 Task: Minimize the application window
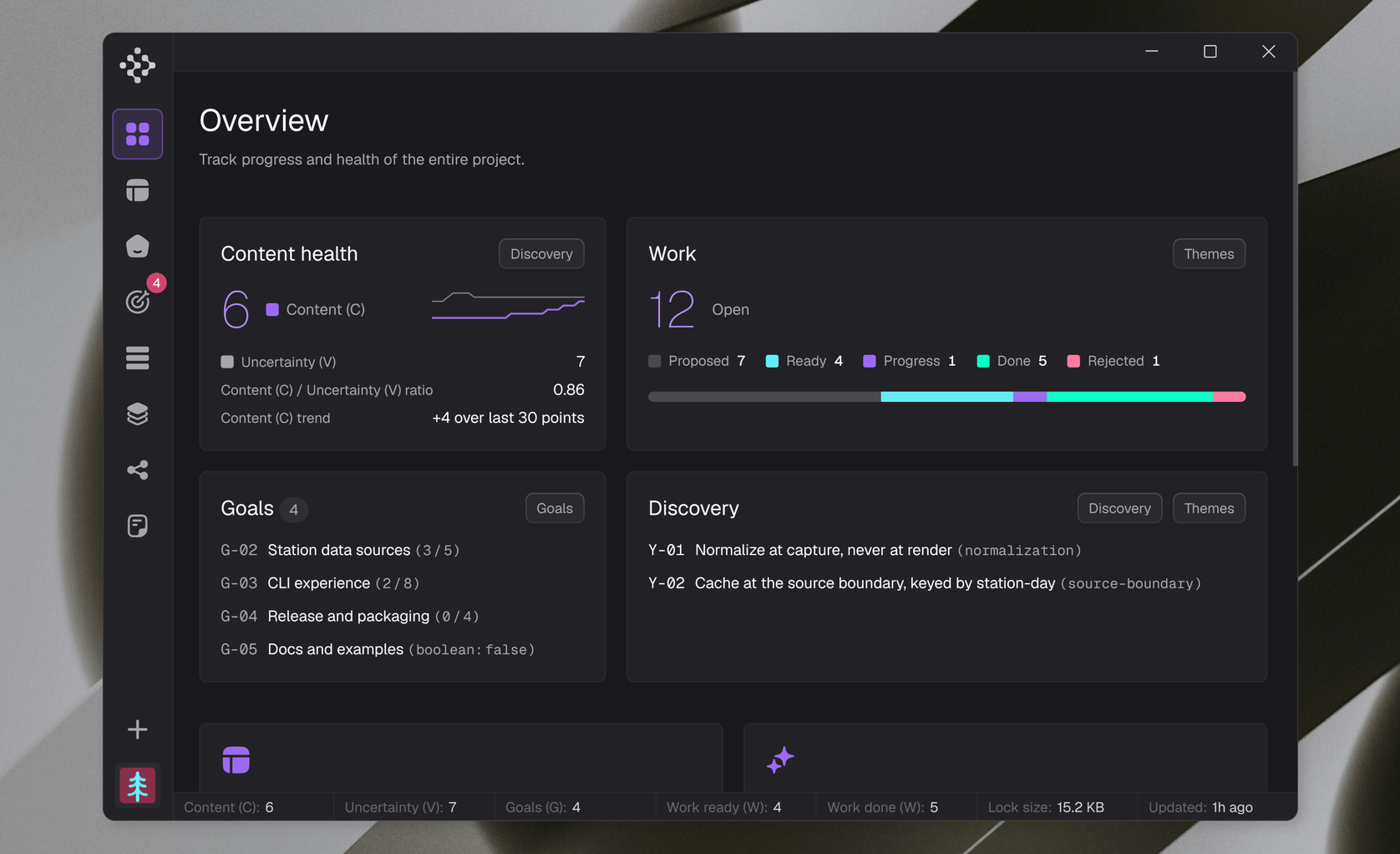click(x=1152, y=52)
